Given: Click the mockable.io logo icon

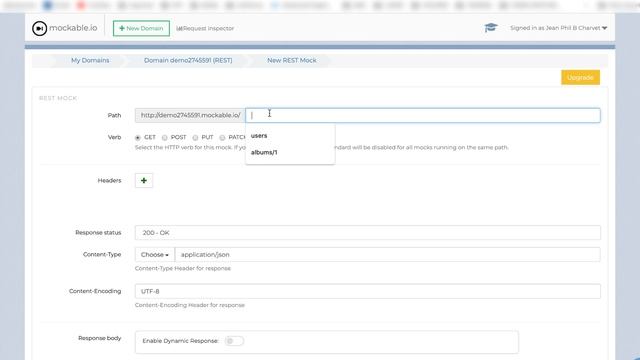Looking at the screenshot, I should (x=40, y=28).
